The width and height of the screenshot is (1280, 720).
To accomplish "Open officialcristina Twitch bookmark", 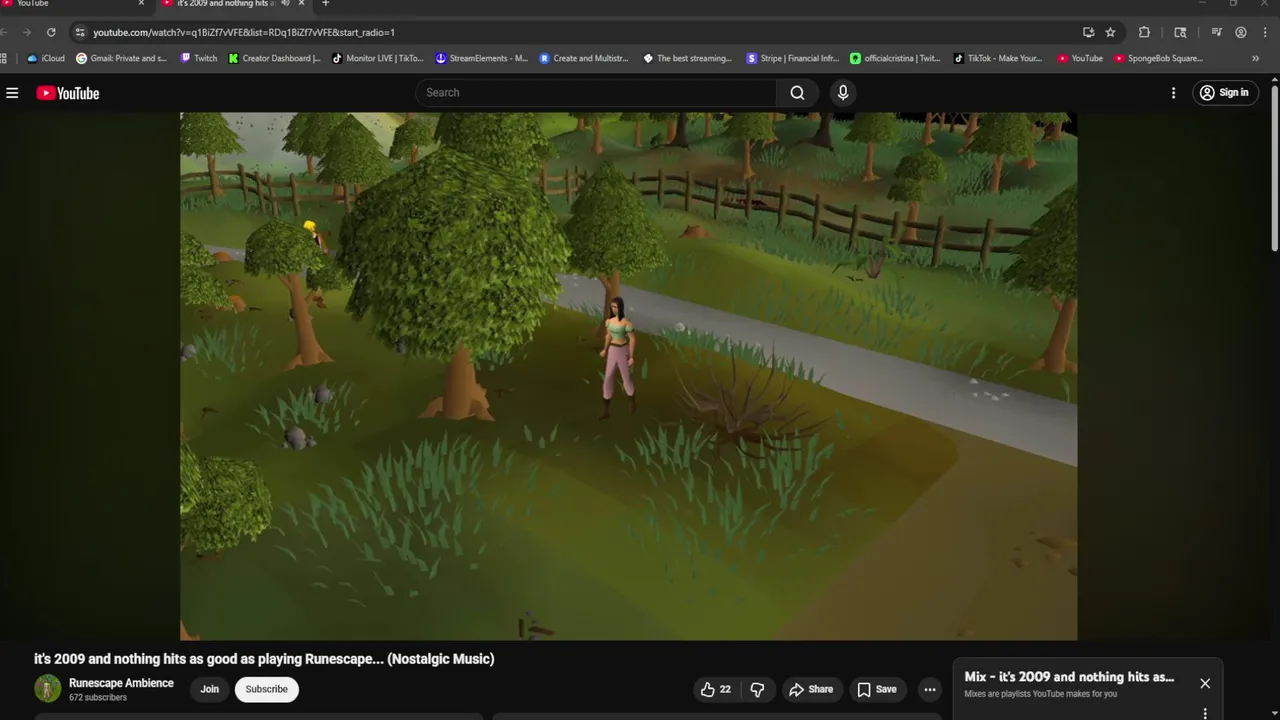I will (x=895, y=58).
